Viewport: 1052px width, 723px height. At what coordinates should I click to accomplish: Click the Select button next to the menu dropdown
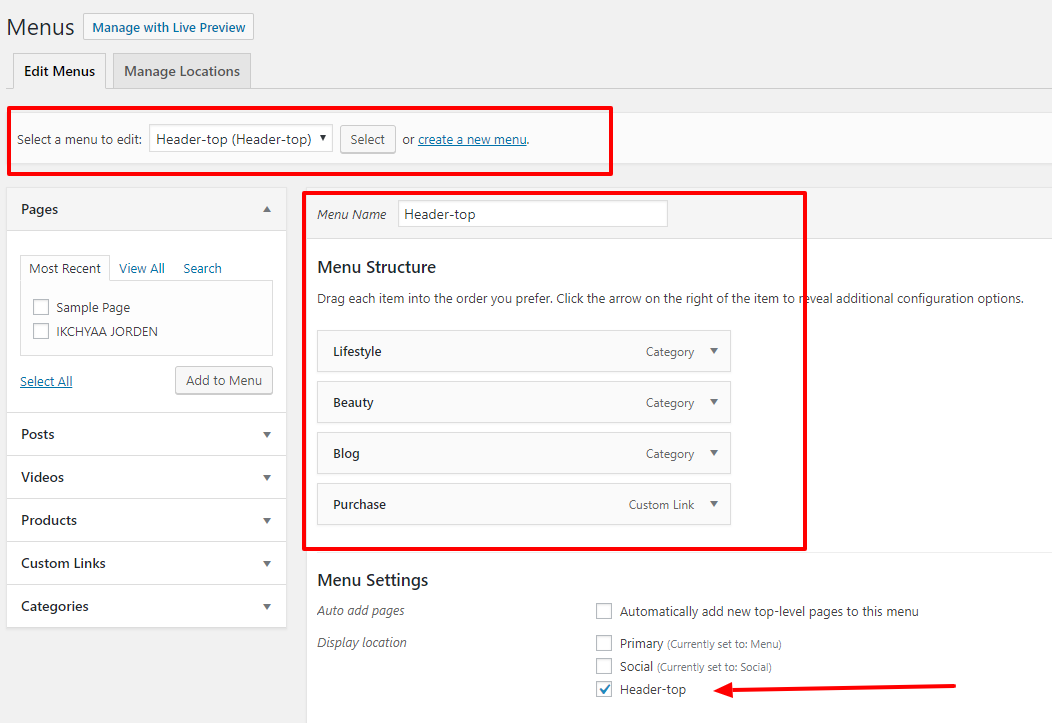pos(368,140)
